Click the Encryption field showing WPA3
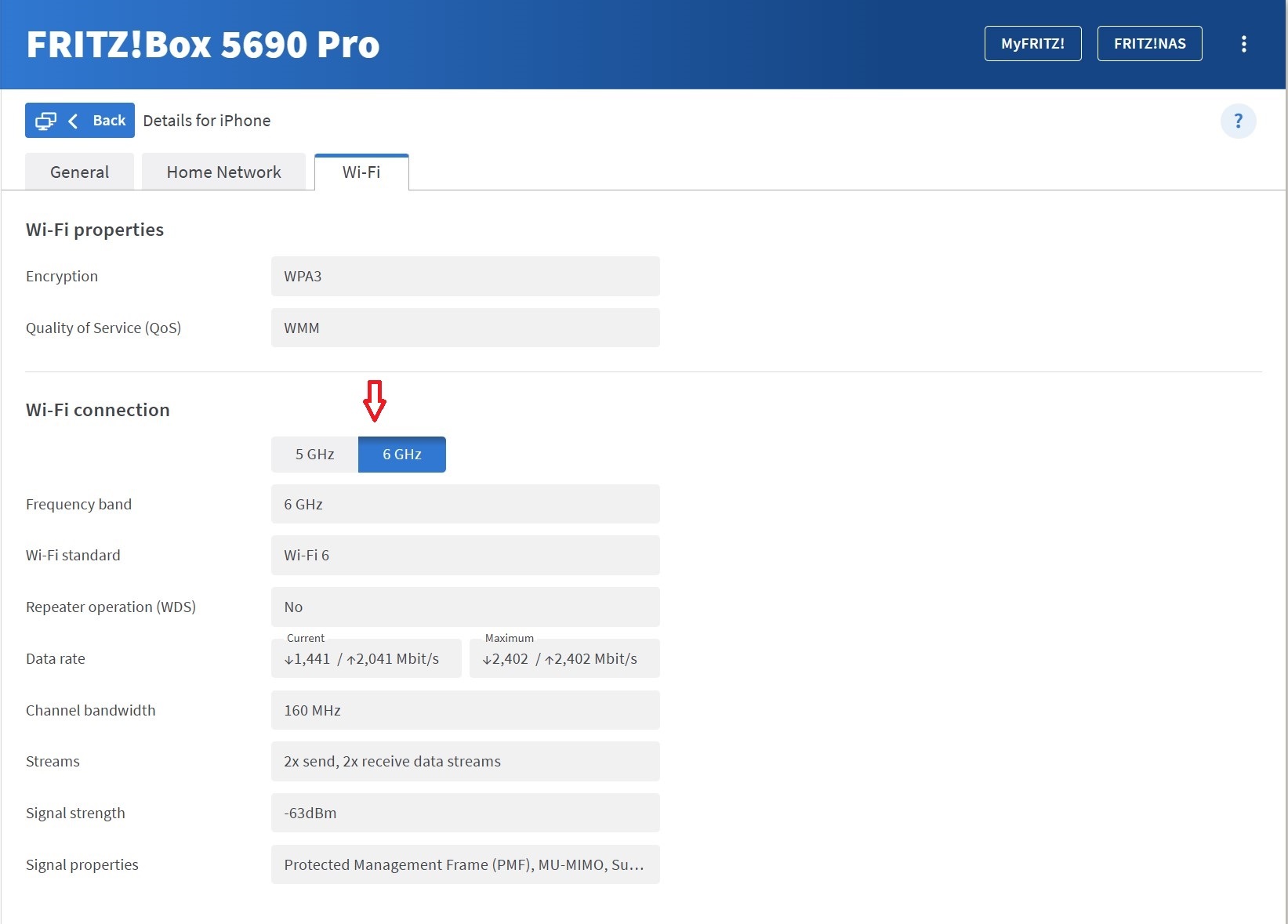 (x=465, y=277)
